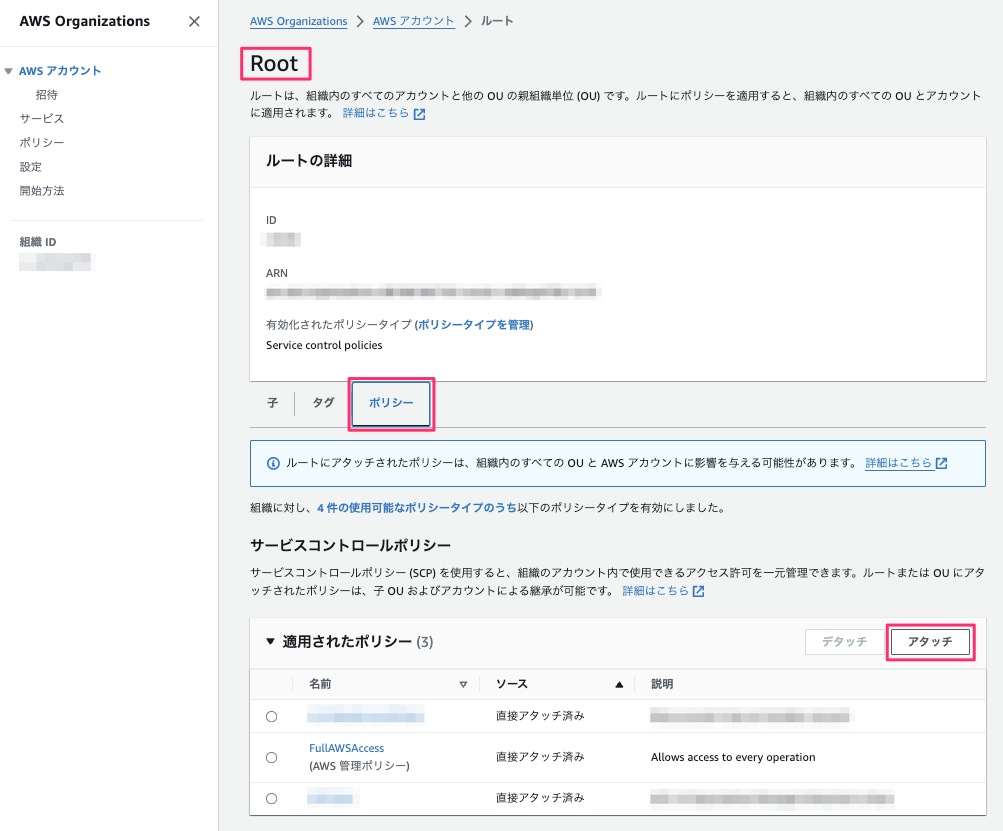Select the last policy row radio button
Screen dimensions: 1003x831
271,799
